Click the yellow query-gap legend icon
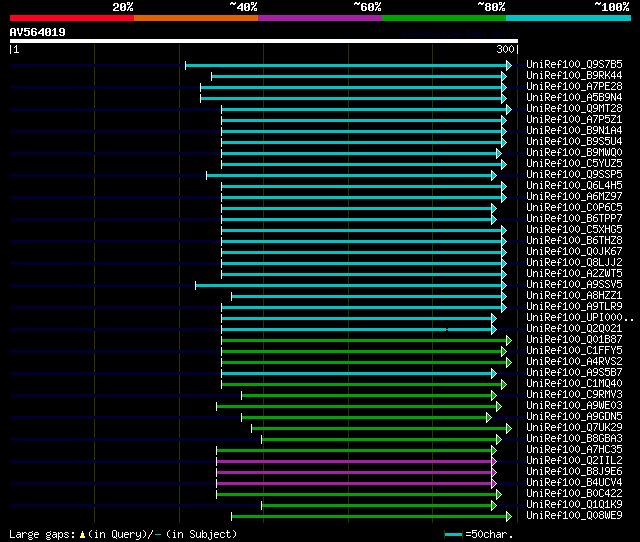The image size is (640, 542). [82, 534]
